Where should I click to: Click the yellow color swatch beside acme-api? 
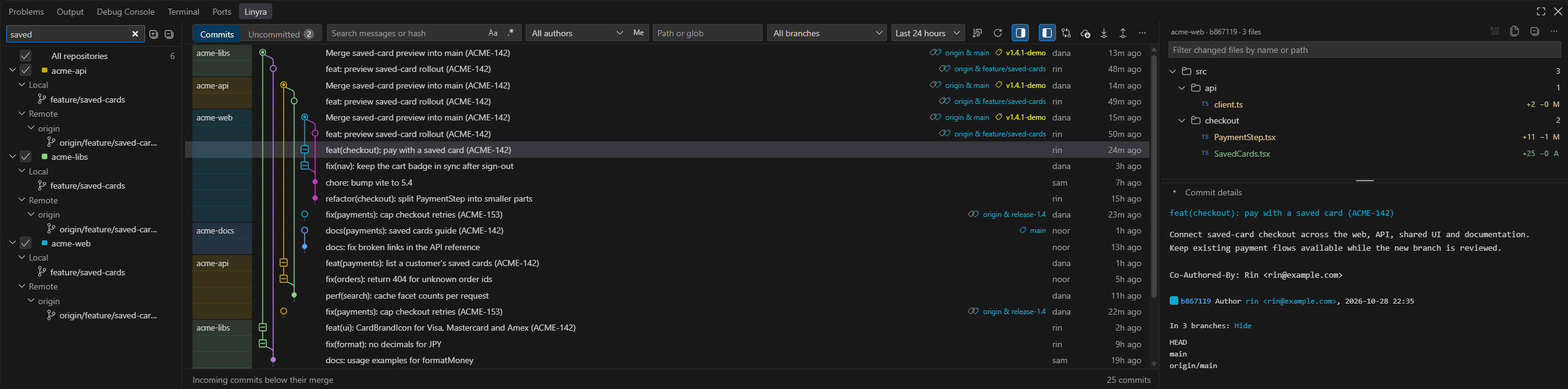pos(44,71)
